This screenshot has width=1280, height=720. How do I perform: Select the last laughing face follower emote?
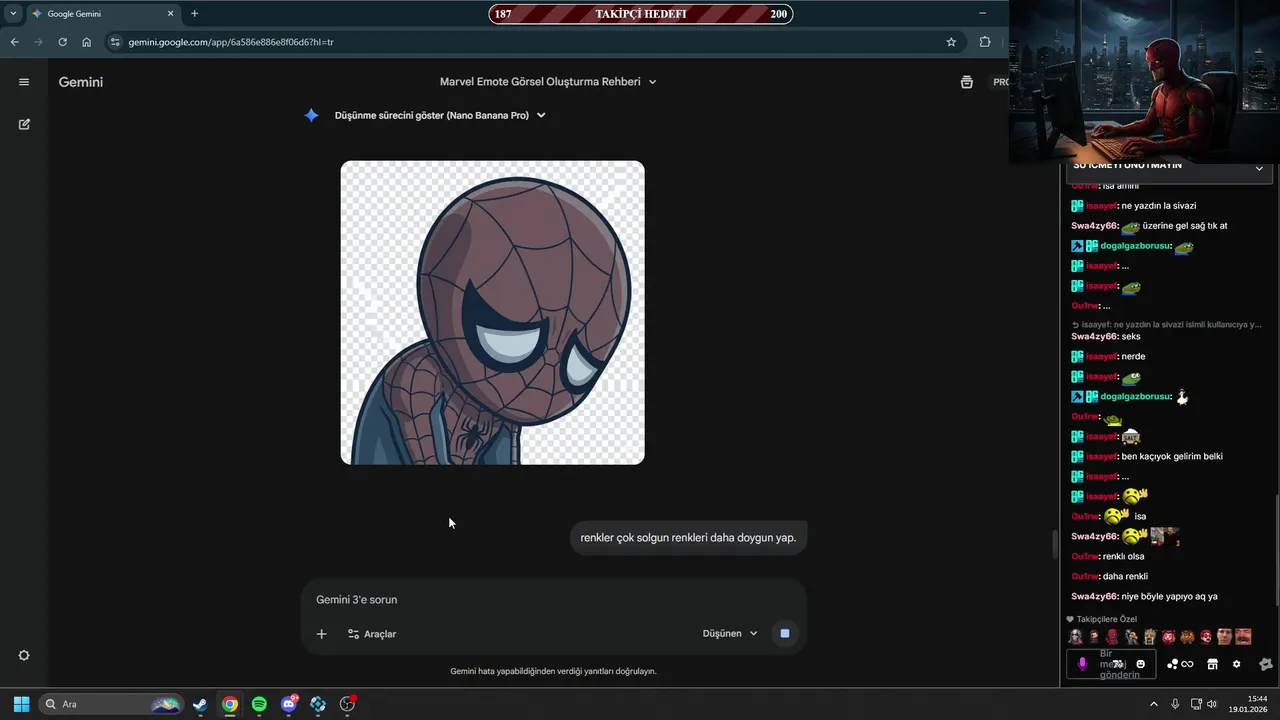(x=1243, y=637)
